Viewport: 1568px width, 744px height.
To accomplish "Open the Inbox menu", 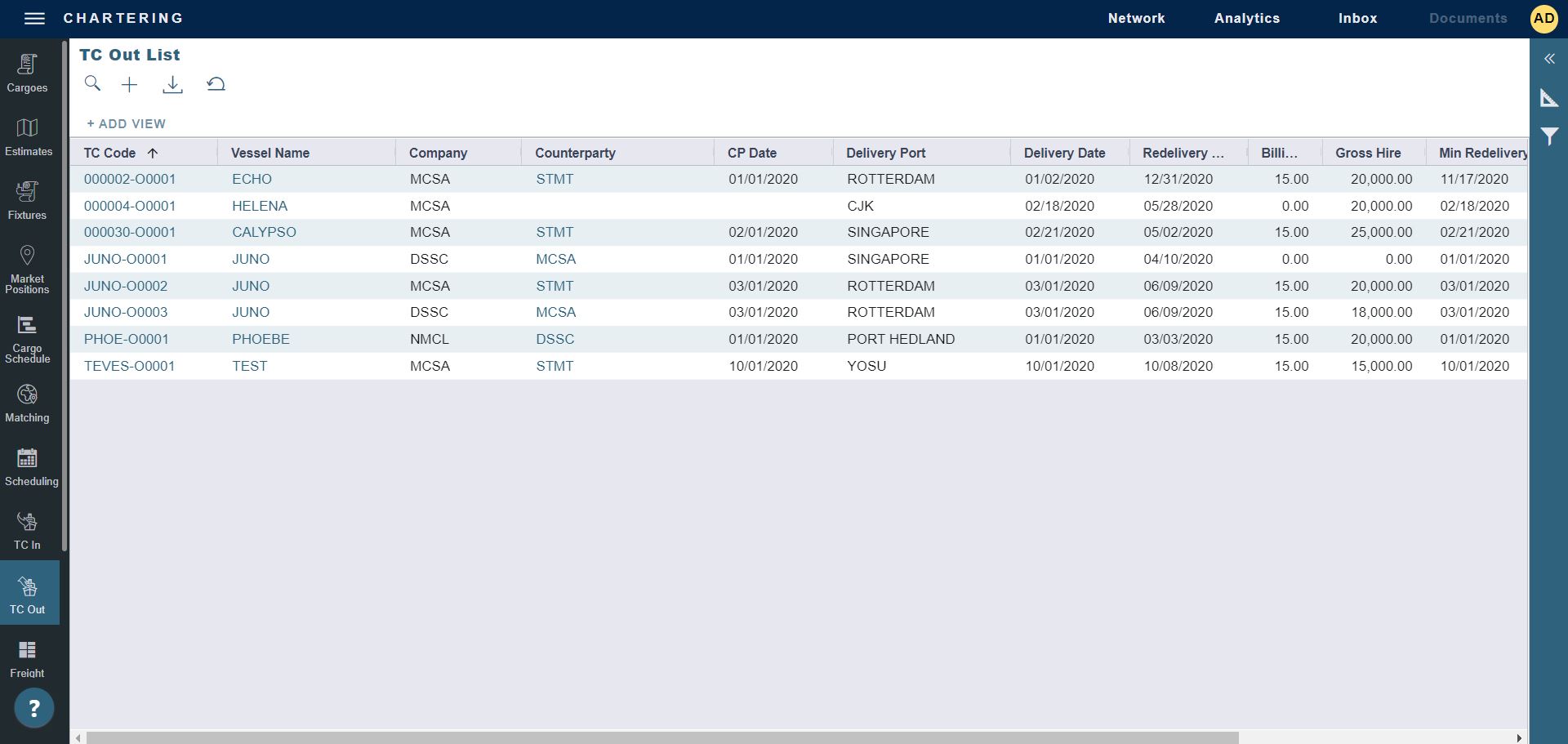I will coord(1357,18).
